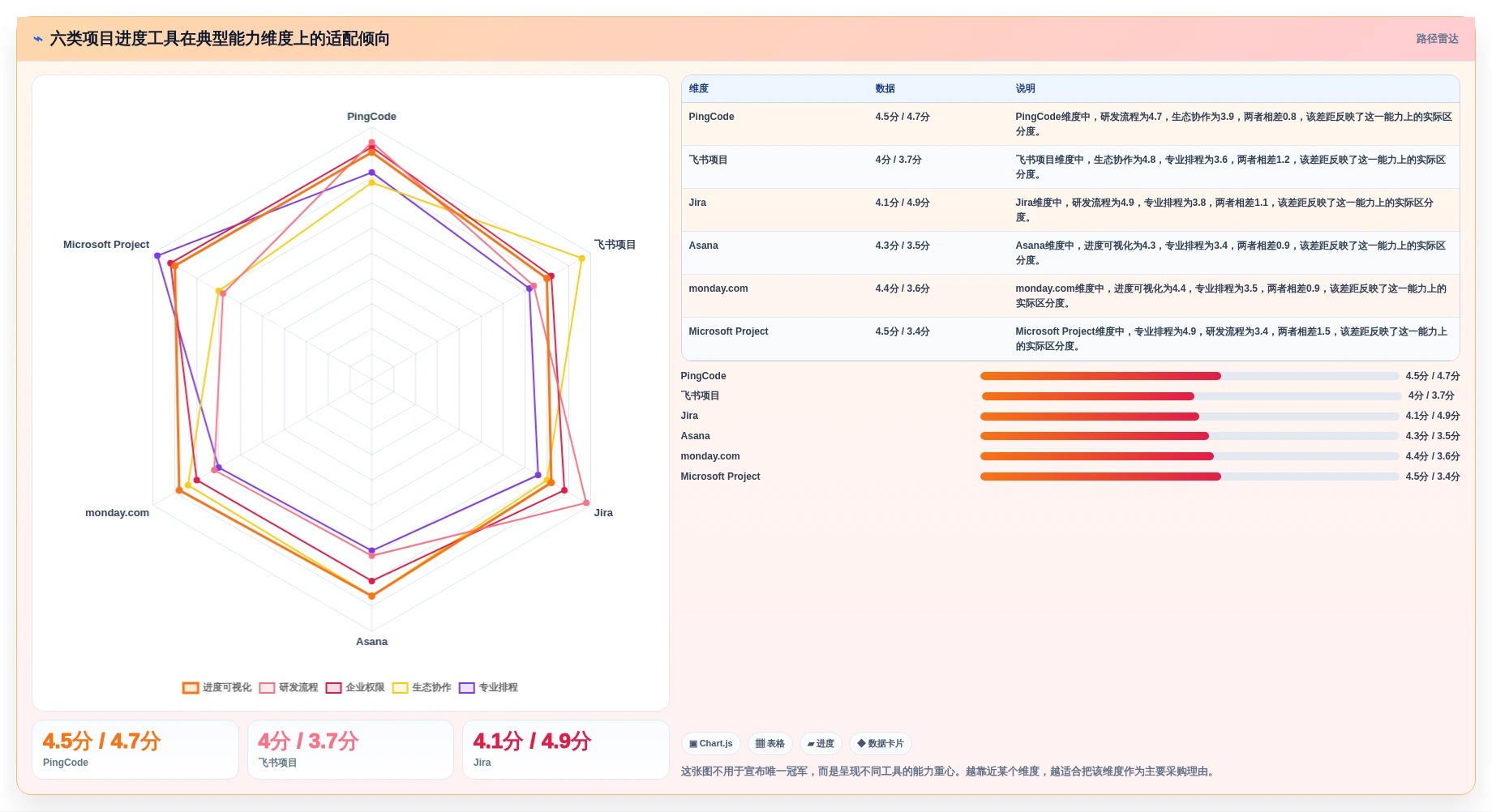Click the monday.com radar axis label

click(x=117, y=513)
